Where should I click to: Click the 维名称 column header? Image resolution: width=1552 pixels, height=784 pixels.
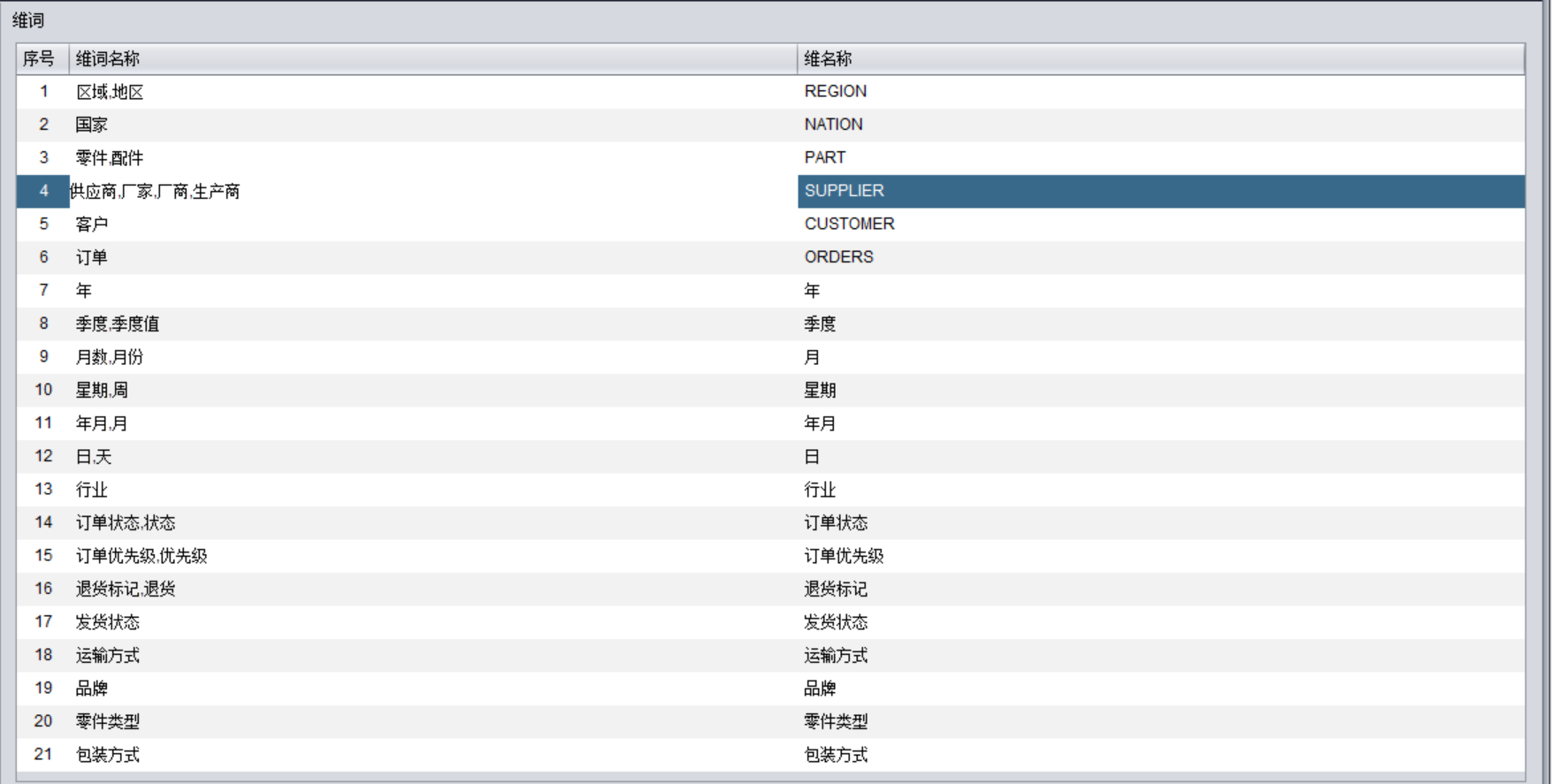click(x=1160, y=59)
